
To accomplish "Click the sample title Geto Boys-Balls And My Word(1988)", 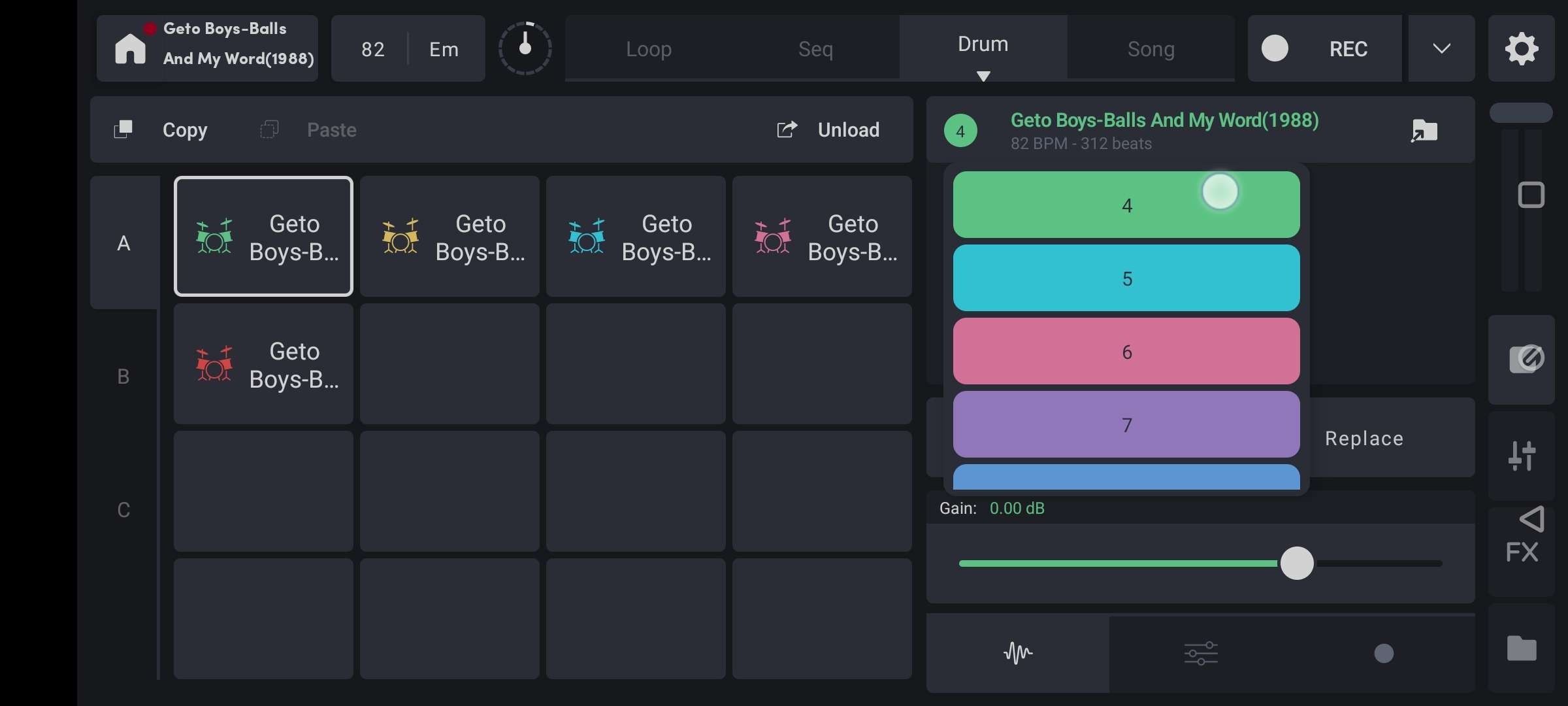I will click(x=1164, y=120).
